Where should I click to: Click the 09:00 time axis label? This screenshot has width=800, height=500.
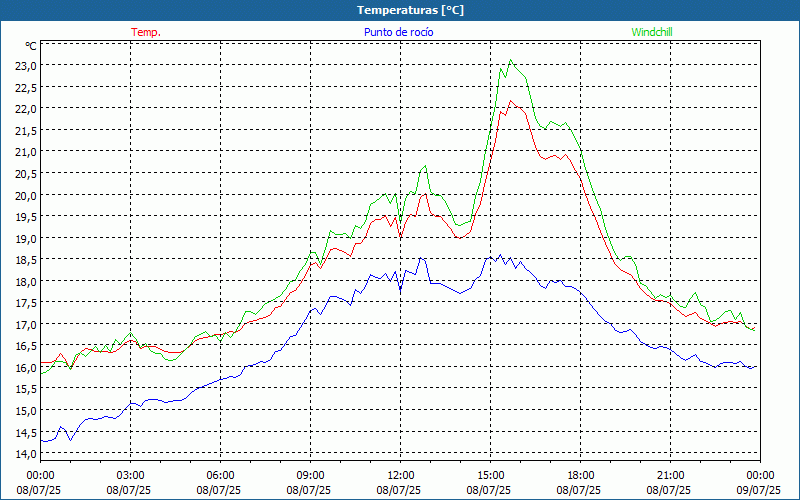click(x=310, y=475)
